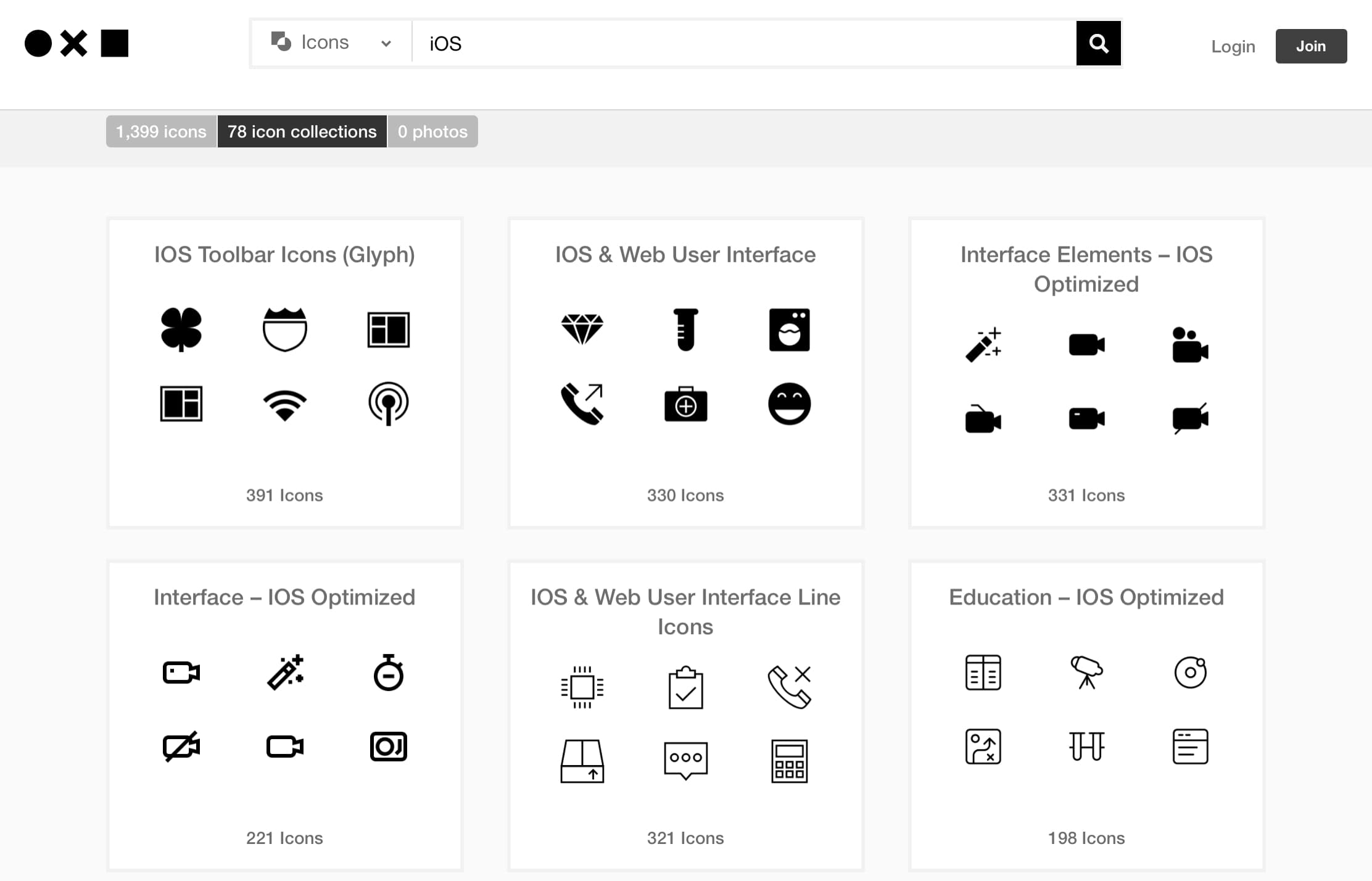Viewport: 1372px width, 881px height.
Task: Select the laughing smiley face icon
Action: [x=789, y=404]
